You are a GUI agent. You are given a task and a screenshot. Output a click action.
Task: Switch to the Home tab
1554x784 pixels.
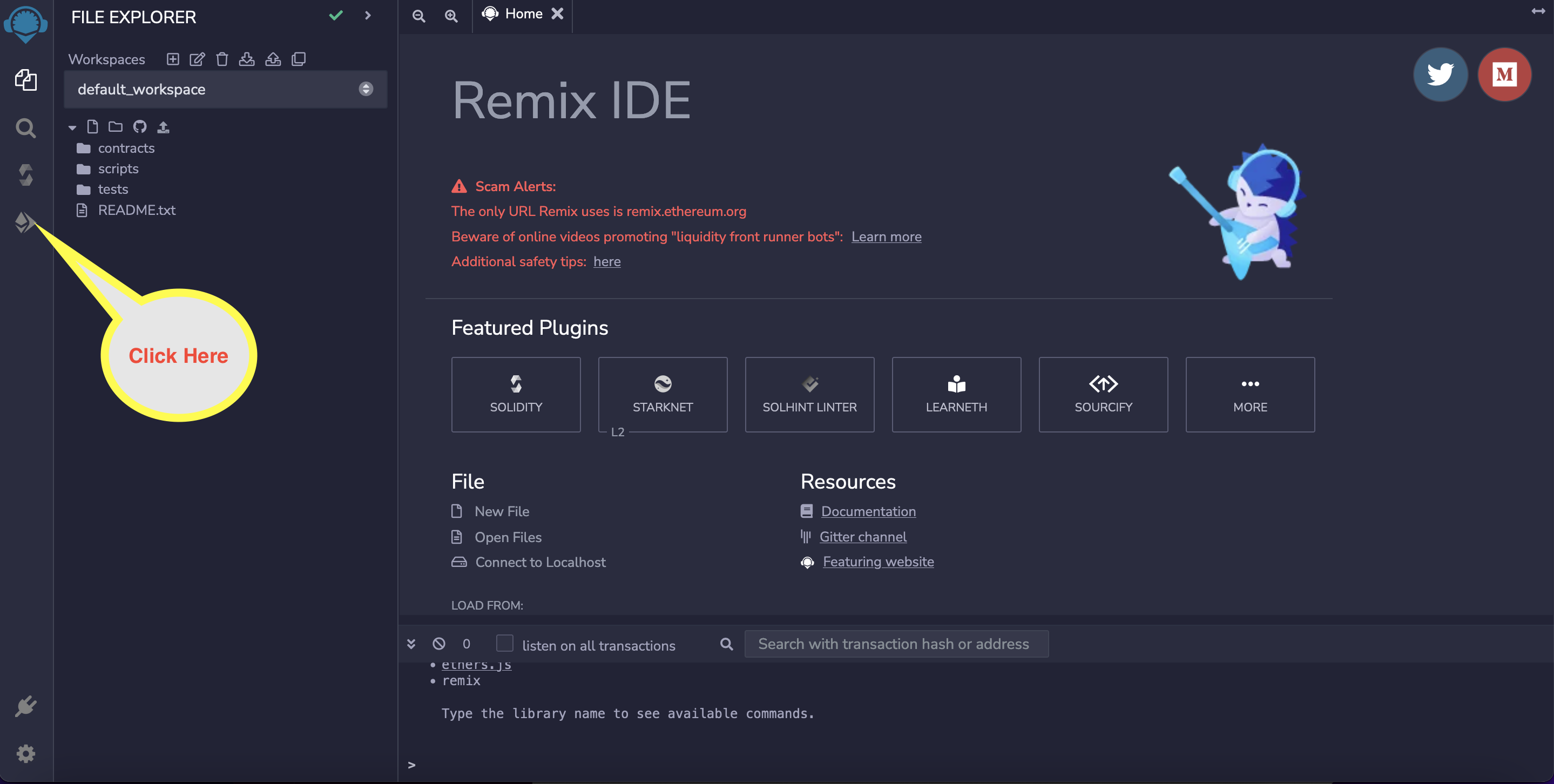523,14
